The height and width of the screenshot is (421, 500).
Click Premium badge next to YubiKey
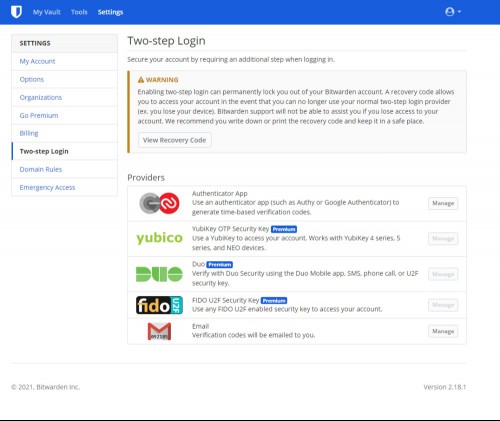(284, 229)
